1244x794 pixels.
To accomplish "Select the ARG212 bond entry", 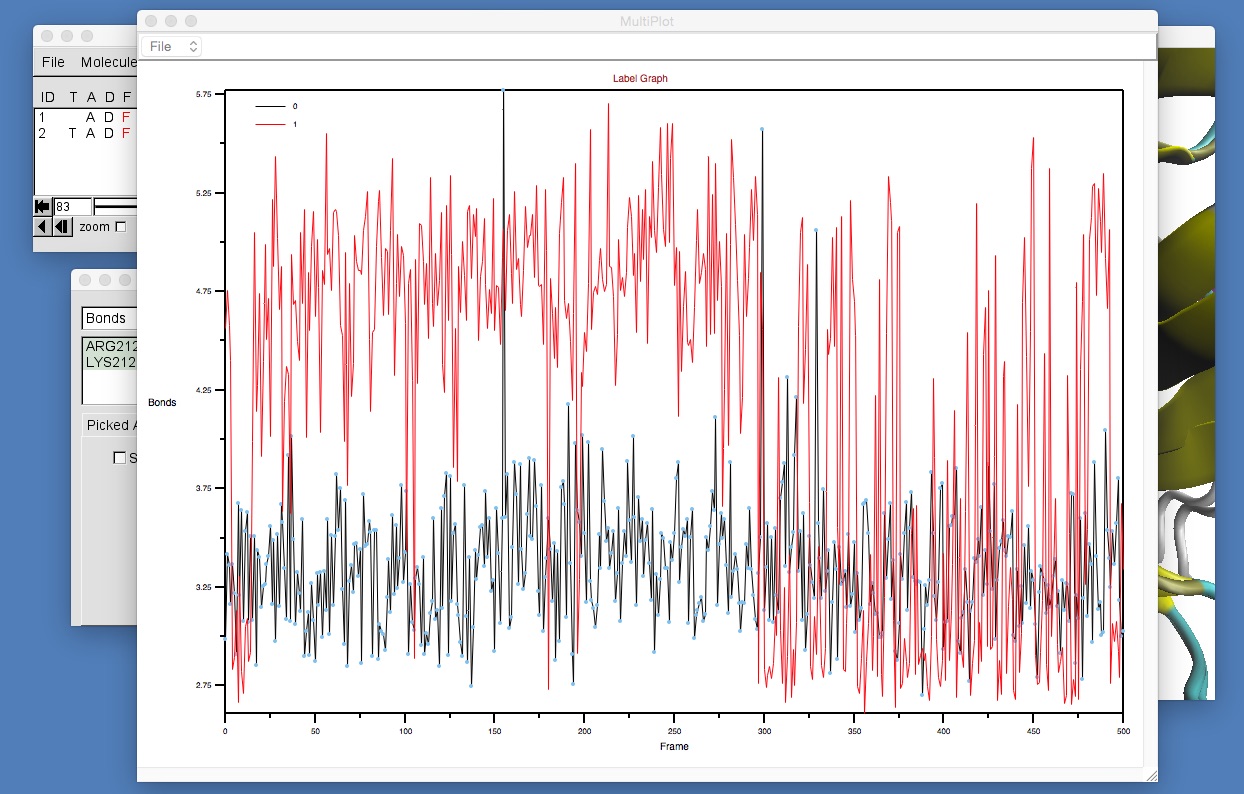I will point(110,346).
